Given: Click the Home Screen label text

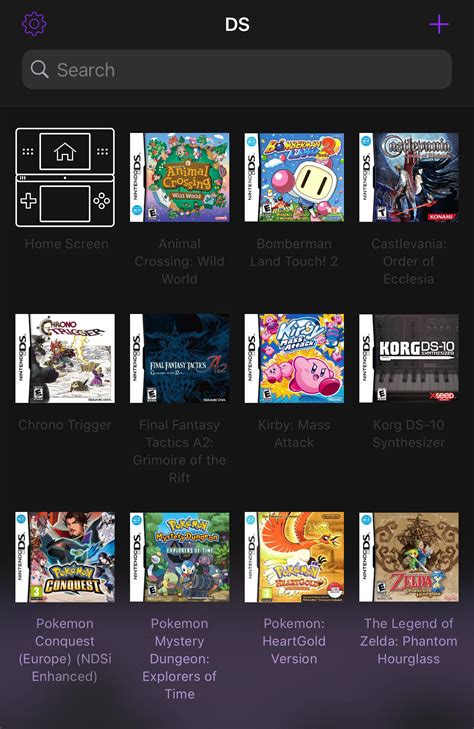Looking at the screenshot, I should pos(66,244).
